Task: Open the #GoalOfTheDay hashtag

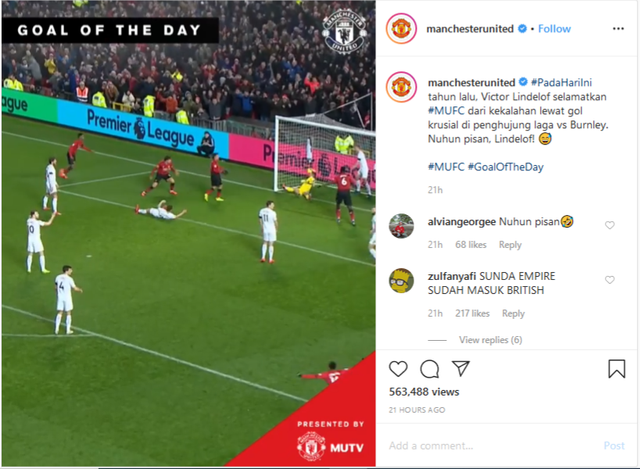Action: [506, 167]
